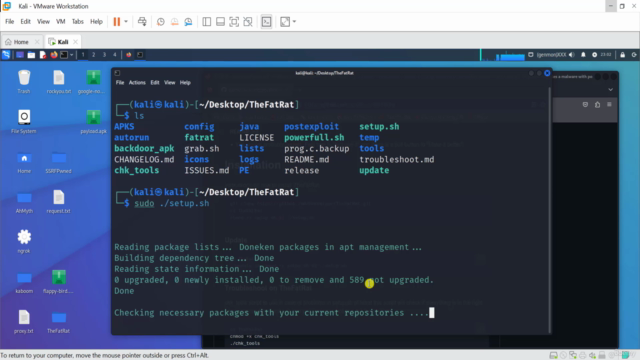
Task: Click the stretch guest display icon
Action: 285,22
